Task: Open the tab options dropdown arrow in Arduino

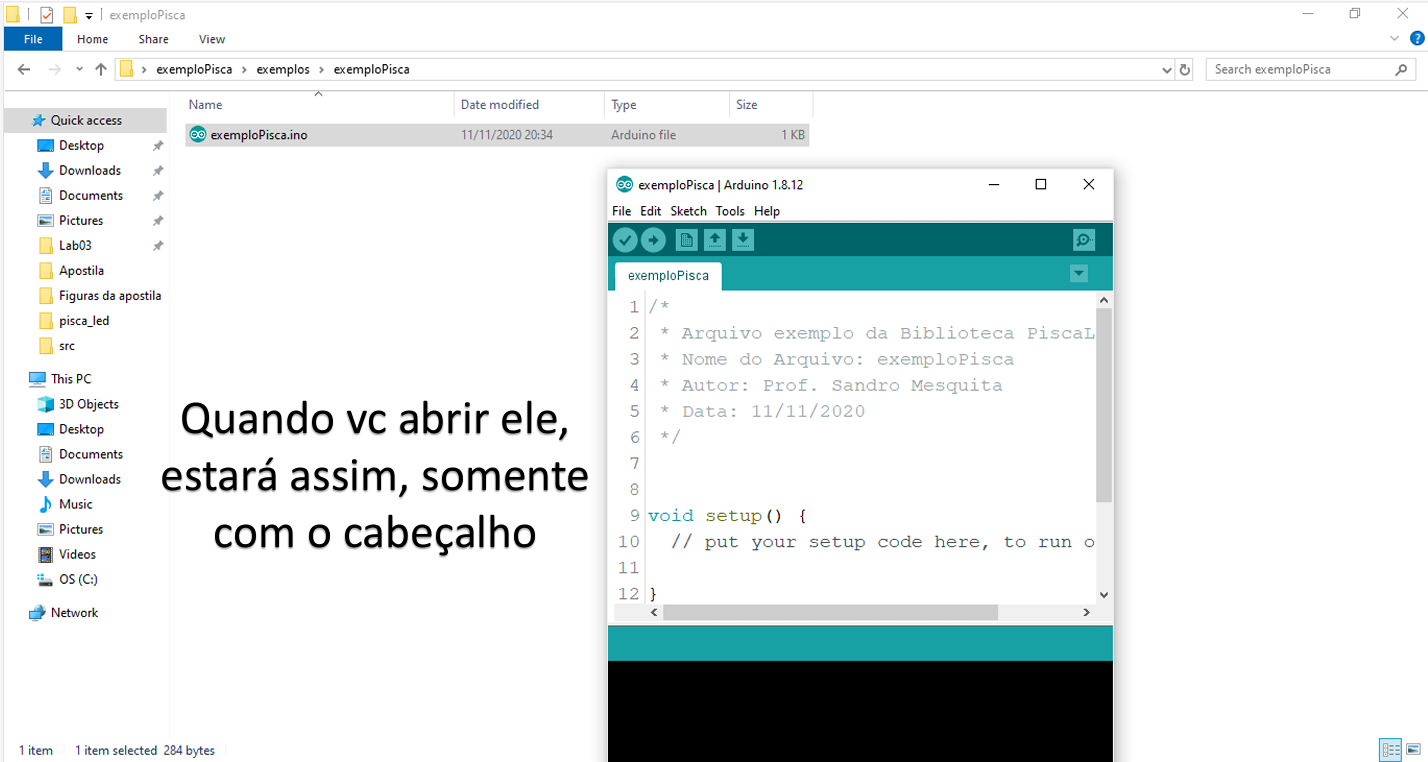Action: [1078, 273]
